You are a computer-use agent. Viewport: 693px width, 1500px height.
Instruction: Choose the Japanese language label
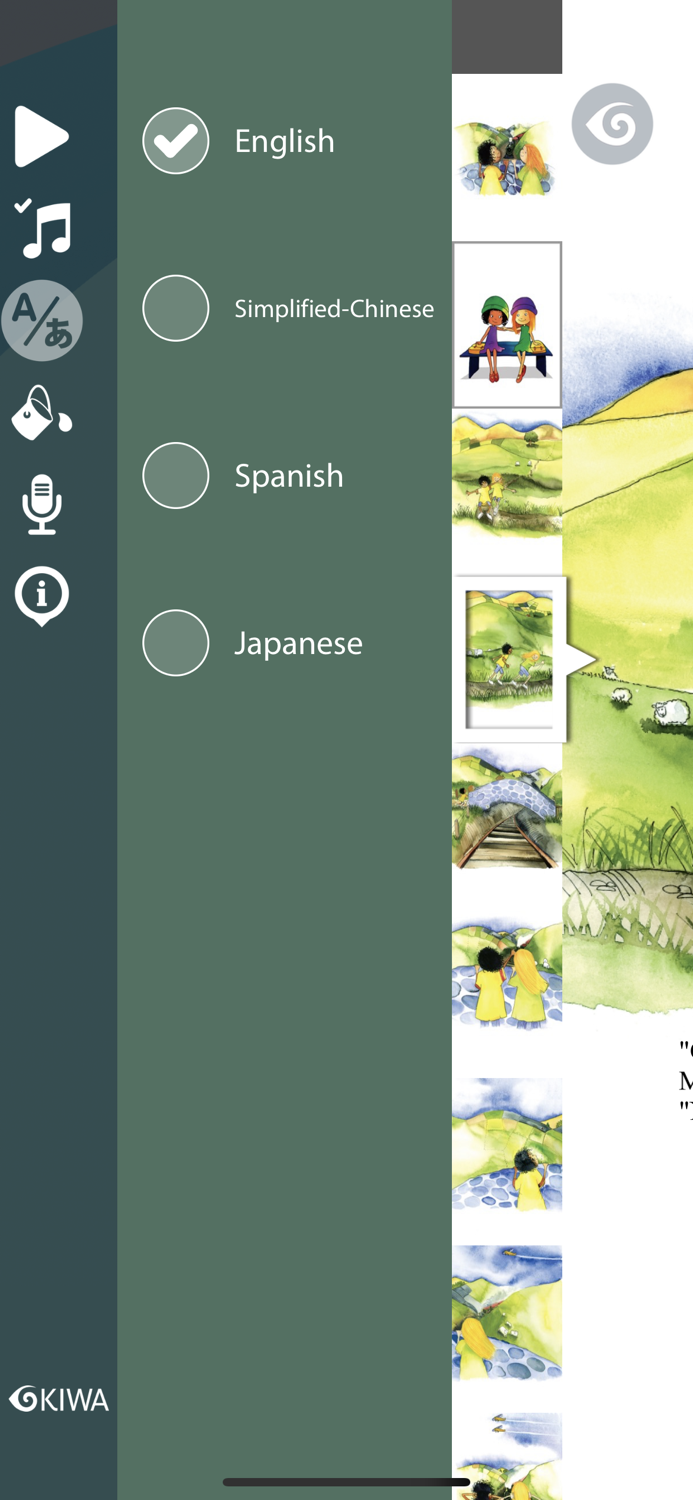click(298, 643)
